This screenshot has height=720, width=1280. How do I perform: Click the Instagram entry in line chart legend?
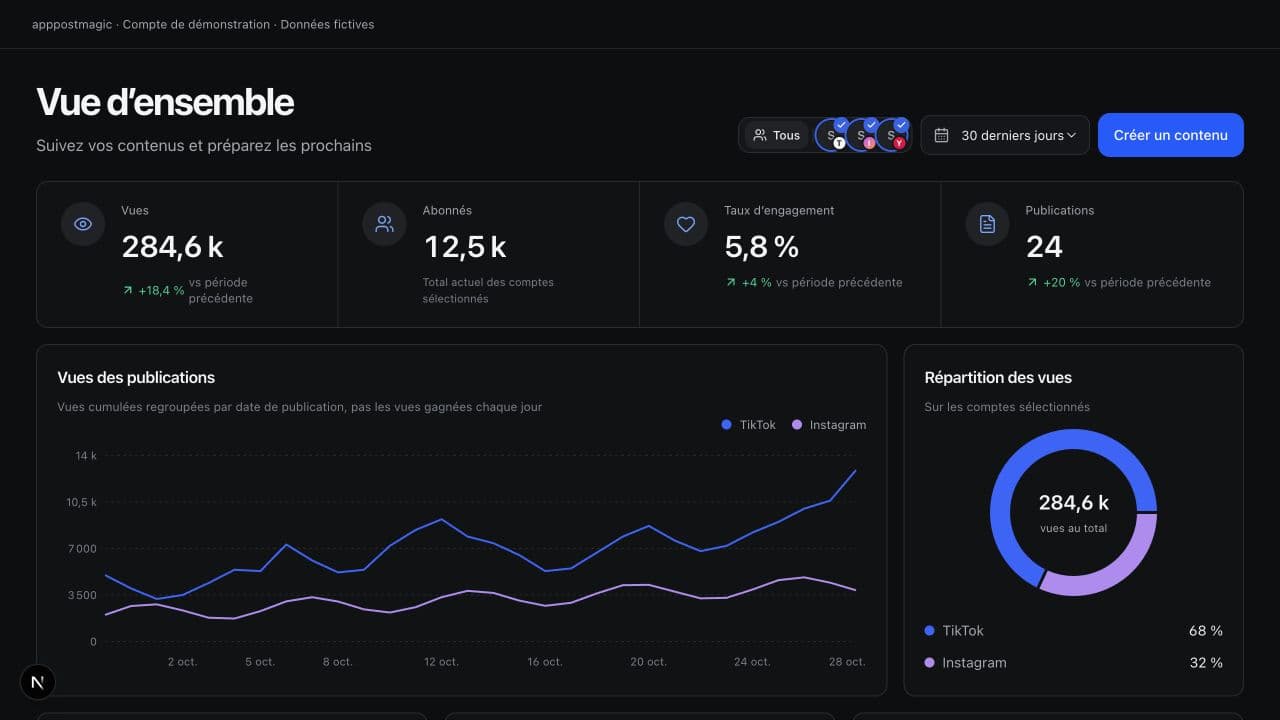[x=829, y=425]
